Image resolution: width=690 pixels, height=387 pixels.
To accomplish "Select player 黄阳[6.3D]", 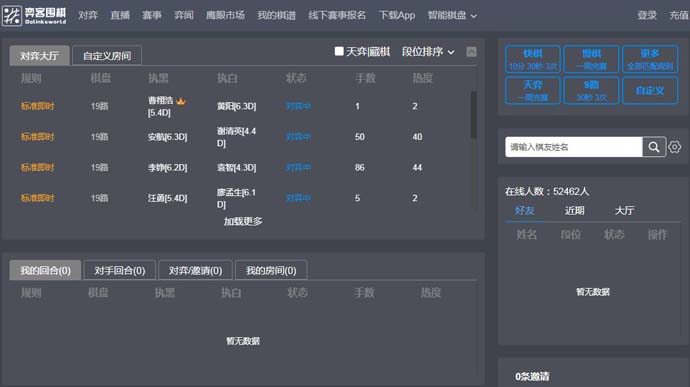I will 236,106.
